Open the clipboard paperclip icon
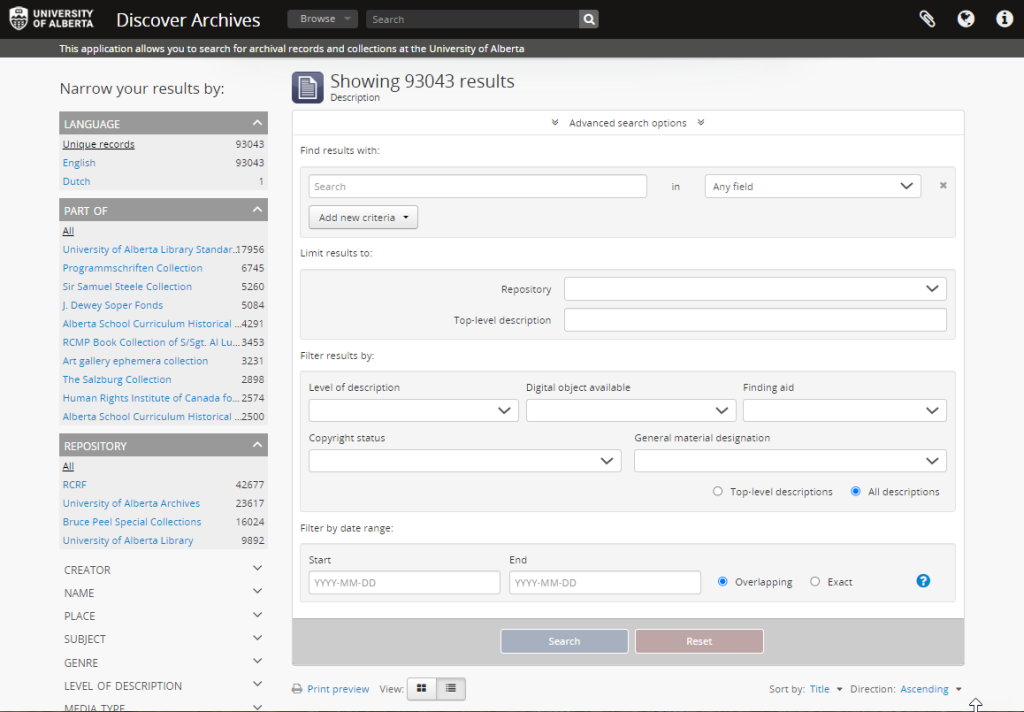This screenshot has height=712, width=1024. point(927,19)
